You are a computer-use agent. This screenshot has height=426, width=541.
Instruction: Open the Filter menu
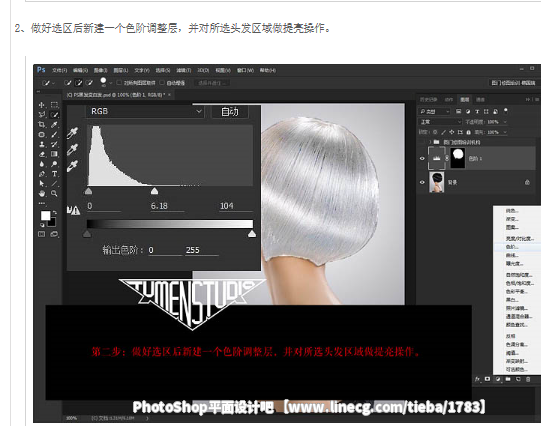(x=184, y=70)
